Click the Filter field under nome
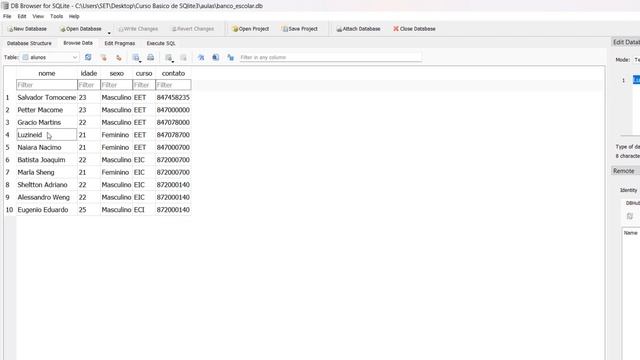Screen dimensions: 640x360 [x=47, y=85]
